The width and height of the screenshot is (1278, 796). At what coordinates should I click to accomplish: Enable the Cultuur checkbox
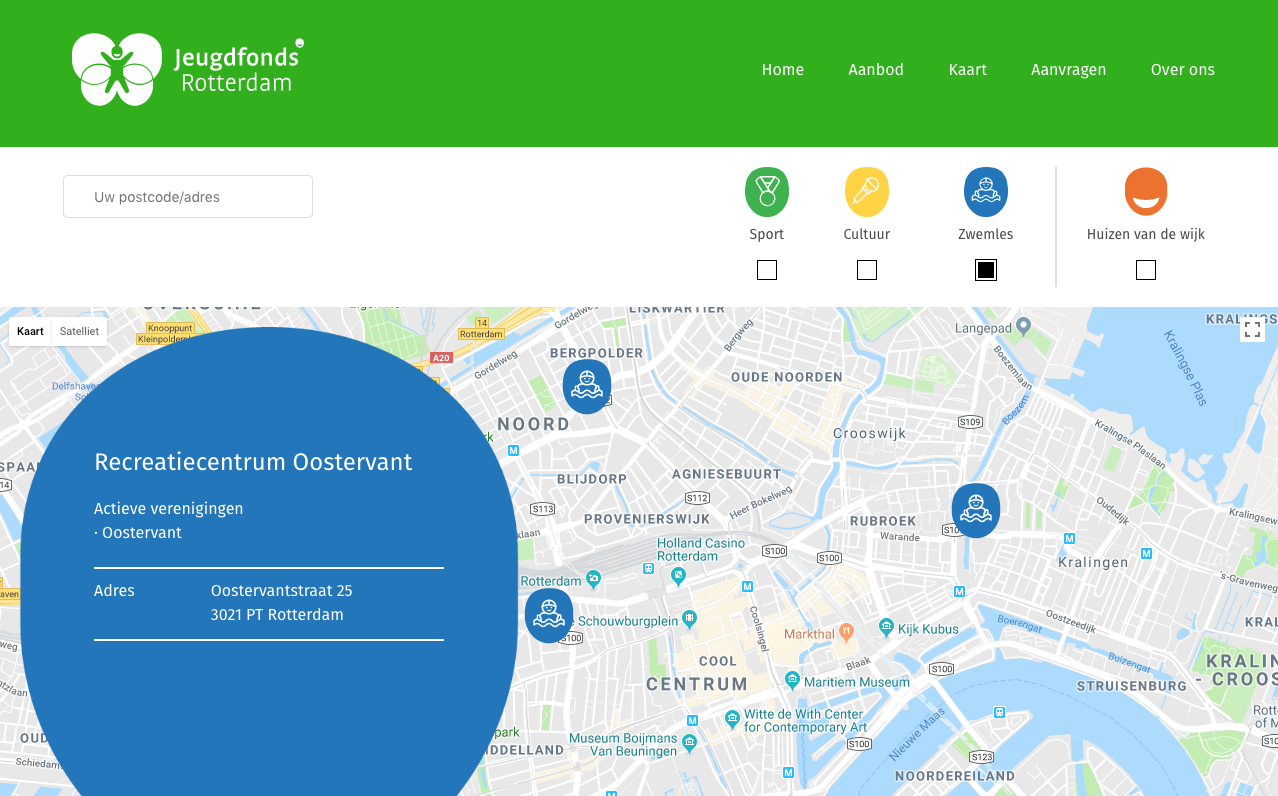pos(867,270)
